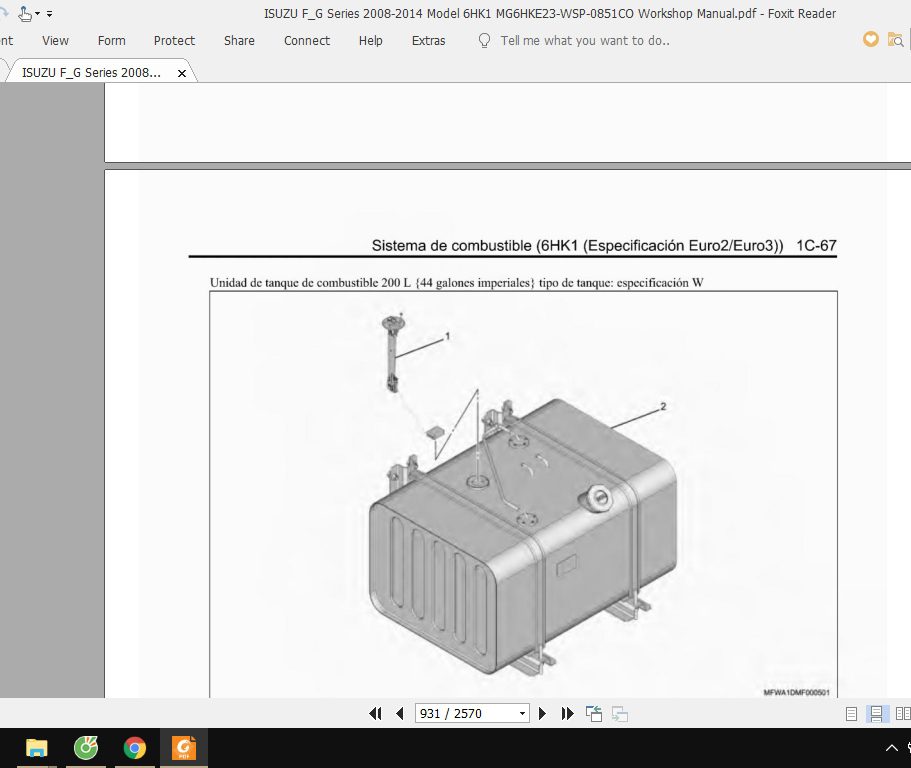Click figure code MFWA1DMF000501
911x768 pixels.
point(797,692)
